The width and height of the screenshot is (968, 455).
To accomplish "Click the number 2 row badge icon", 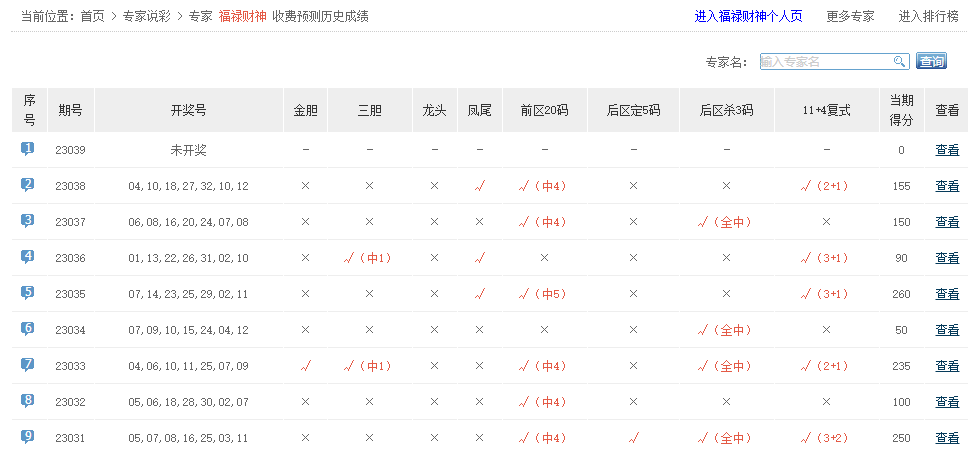I will point(28,185).
